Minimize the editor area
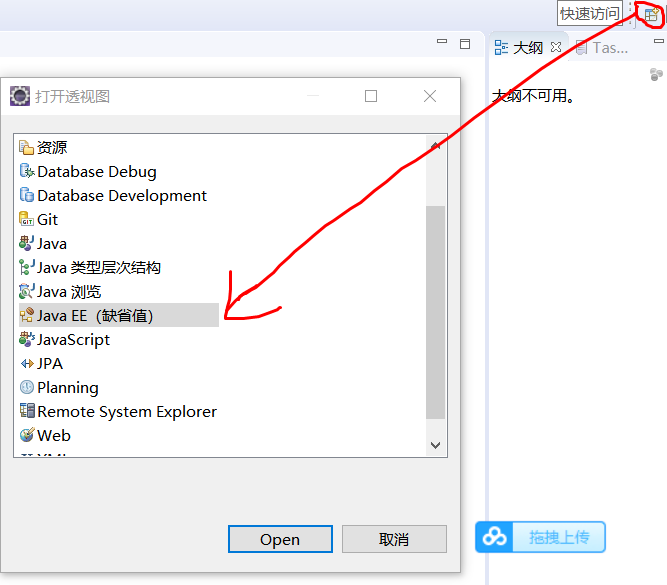 pos(442,42)
